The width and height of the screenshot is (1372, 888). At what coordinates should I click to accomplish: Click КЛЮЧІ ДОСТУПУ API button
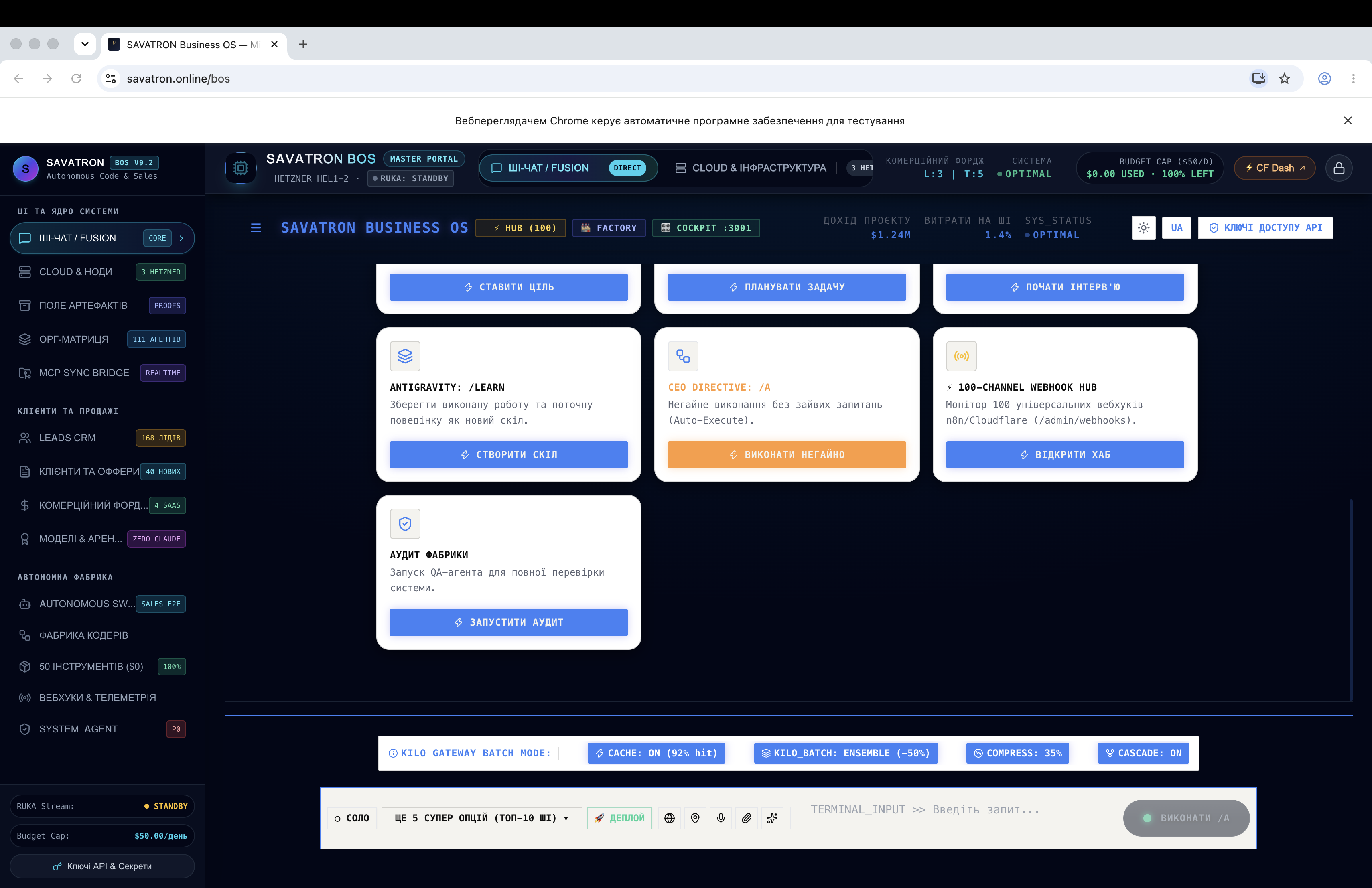1265,228
